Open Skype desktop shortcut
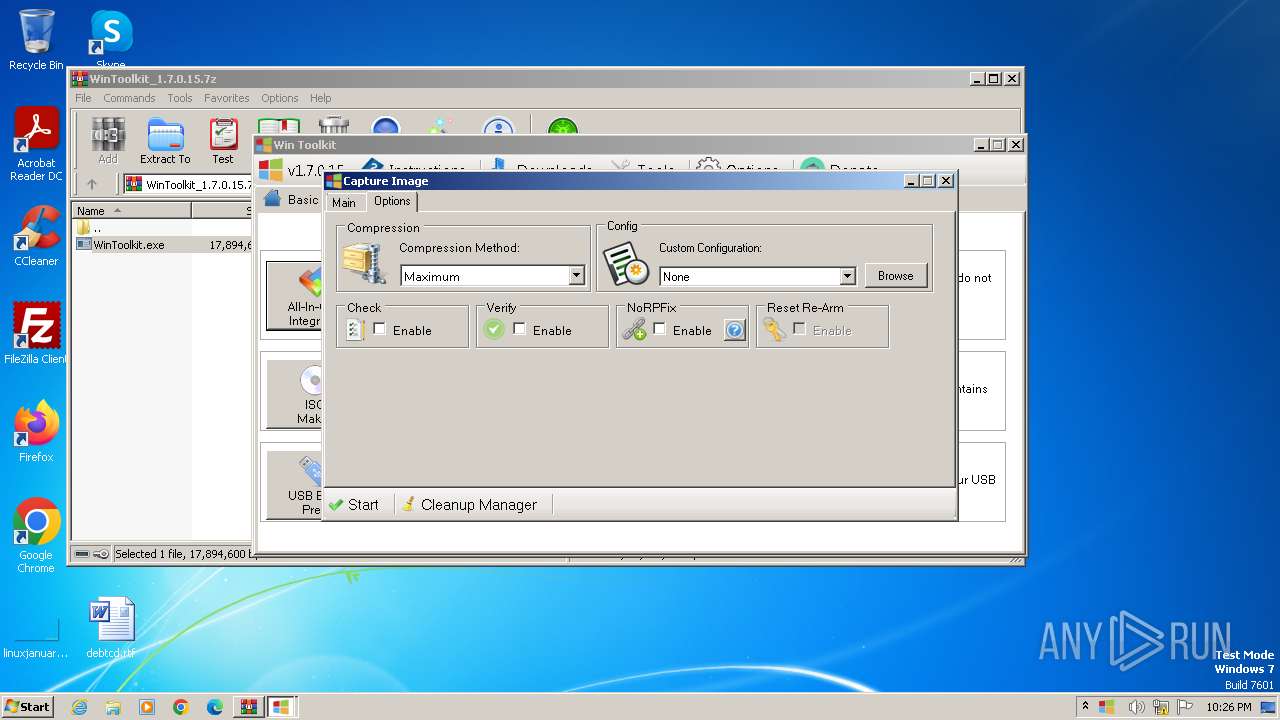 coord(110,40)
